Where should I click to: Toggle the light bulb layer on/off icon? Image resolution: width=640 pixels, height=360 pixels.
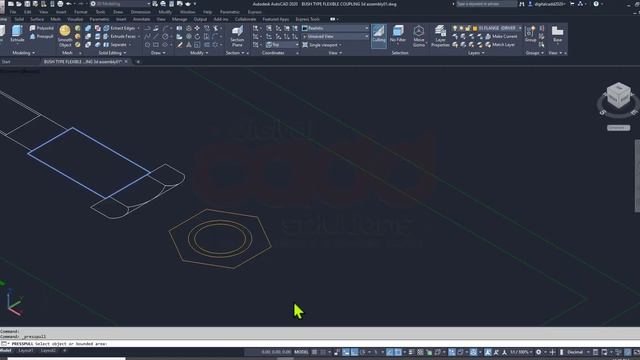(x=455, y=28)
